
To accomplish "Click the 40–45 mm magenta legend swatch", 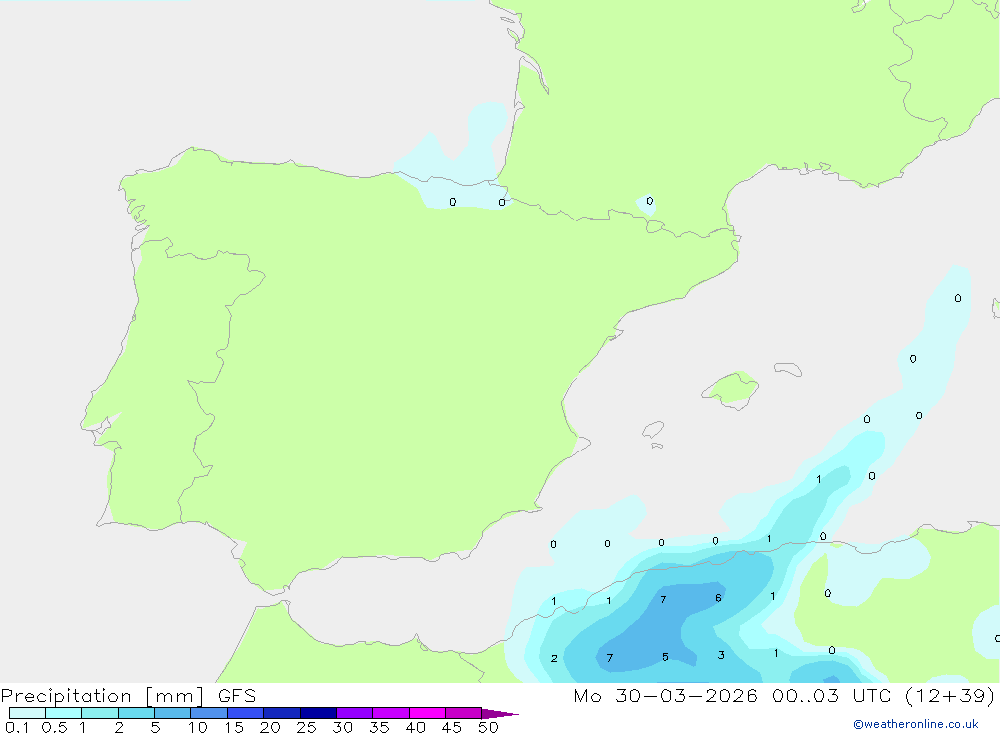I will point(427,713).
